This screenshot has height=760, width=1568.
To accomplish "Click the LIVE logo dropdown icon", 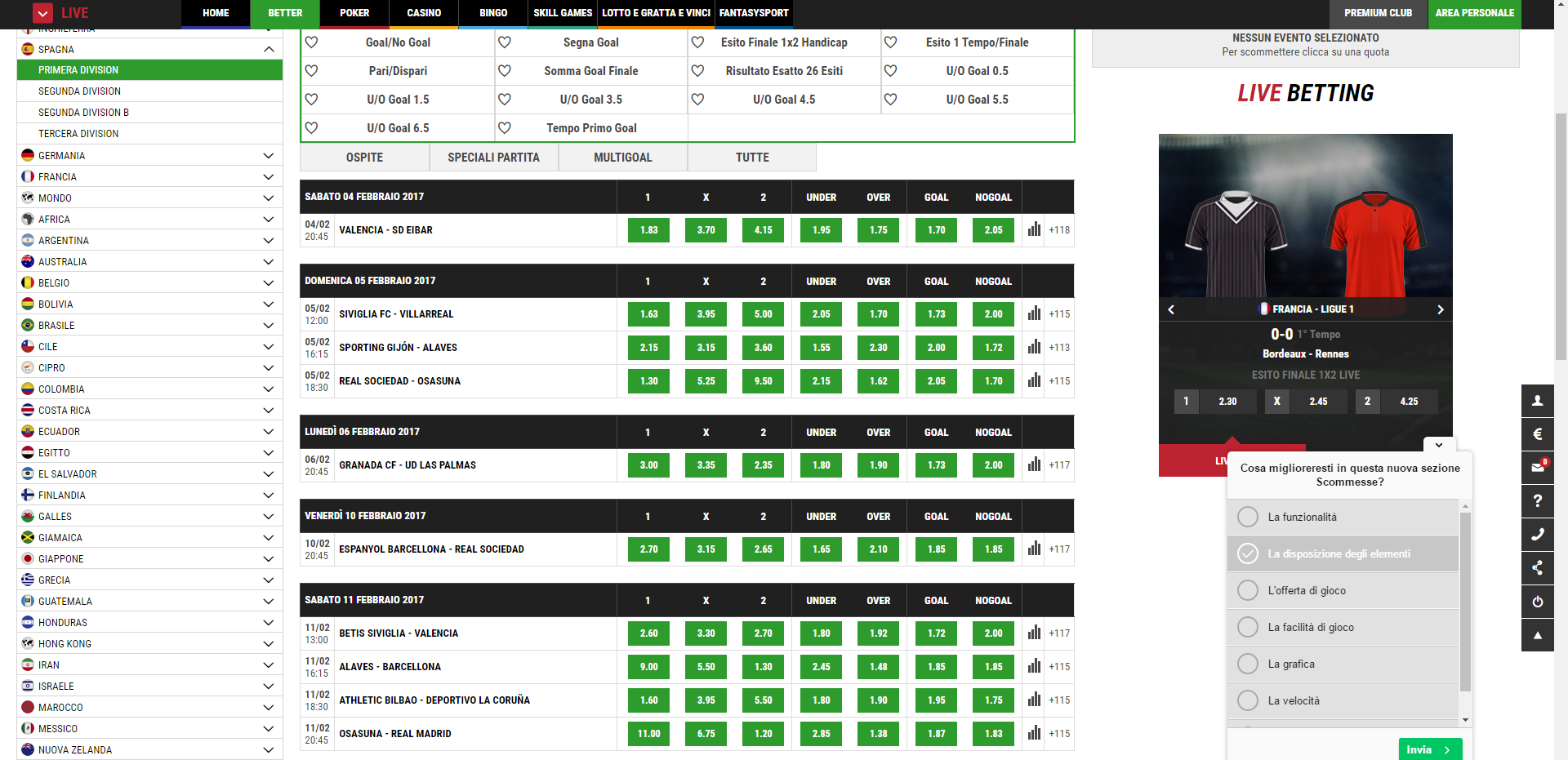I will (42, 13).
